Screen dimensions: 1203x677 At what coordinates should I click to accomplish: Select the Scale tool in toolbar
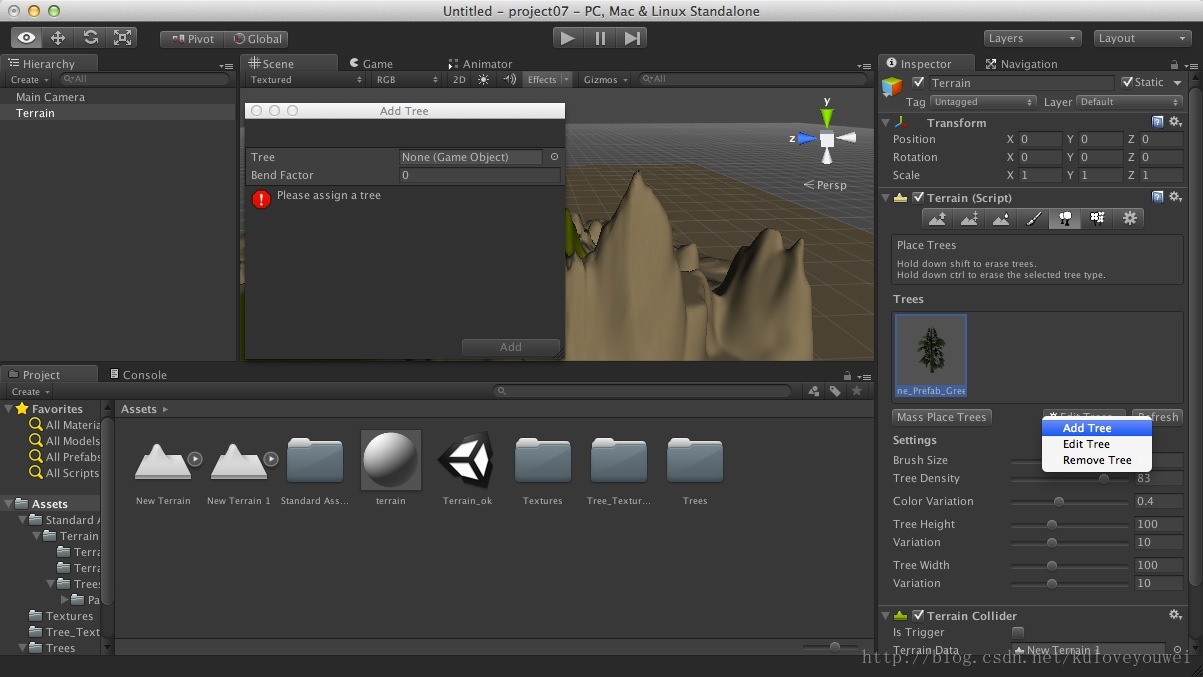(x=122, y=38)
